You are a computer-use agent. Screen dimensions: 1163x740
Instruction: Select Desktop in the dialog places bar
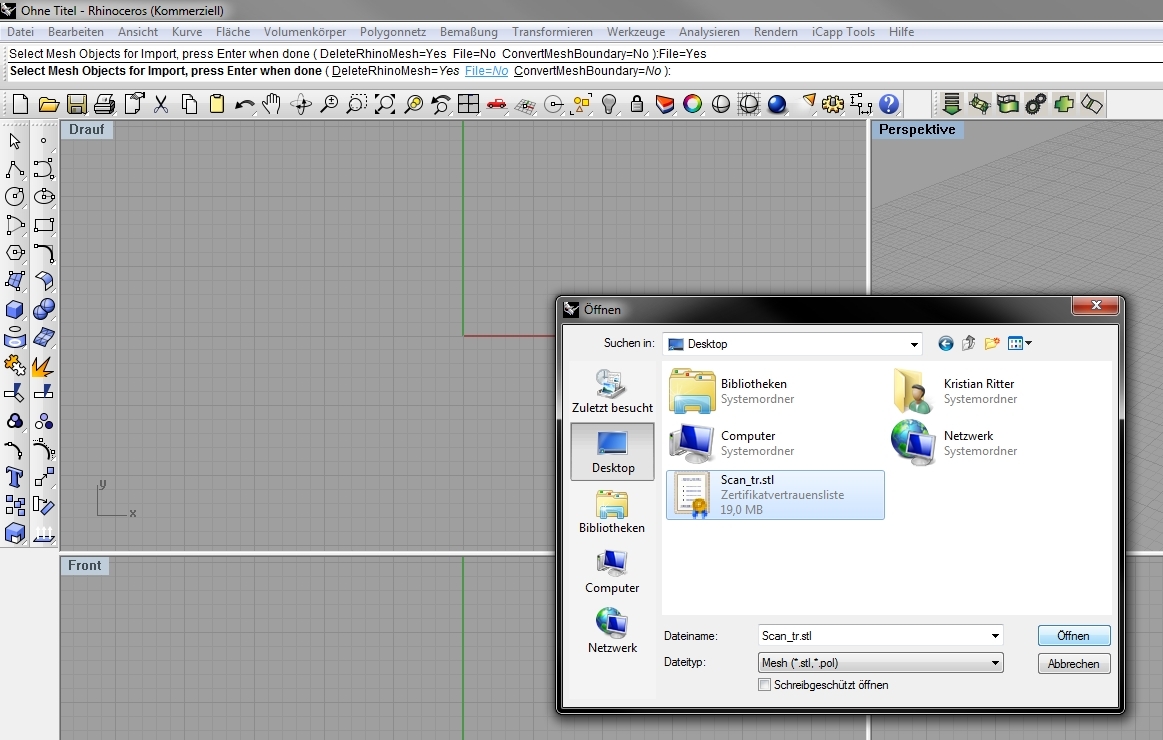tap(612, 452)
